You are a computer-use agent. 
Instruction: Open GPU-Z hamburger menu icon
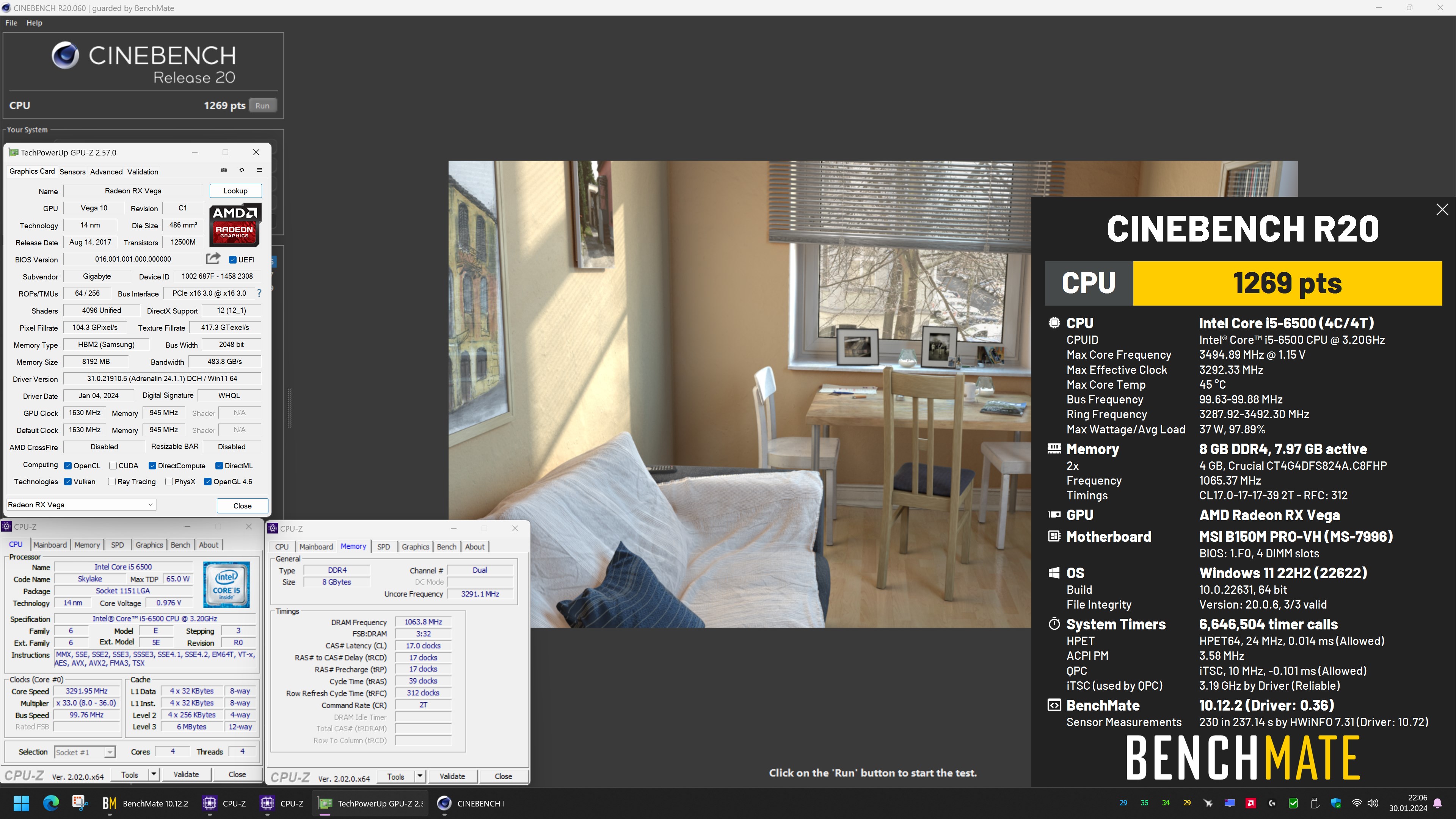pos(259,170)
